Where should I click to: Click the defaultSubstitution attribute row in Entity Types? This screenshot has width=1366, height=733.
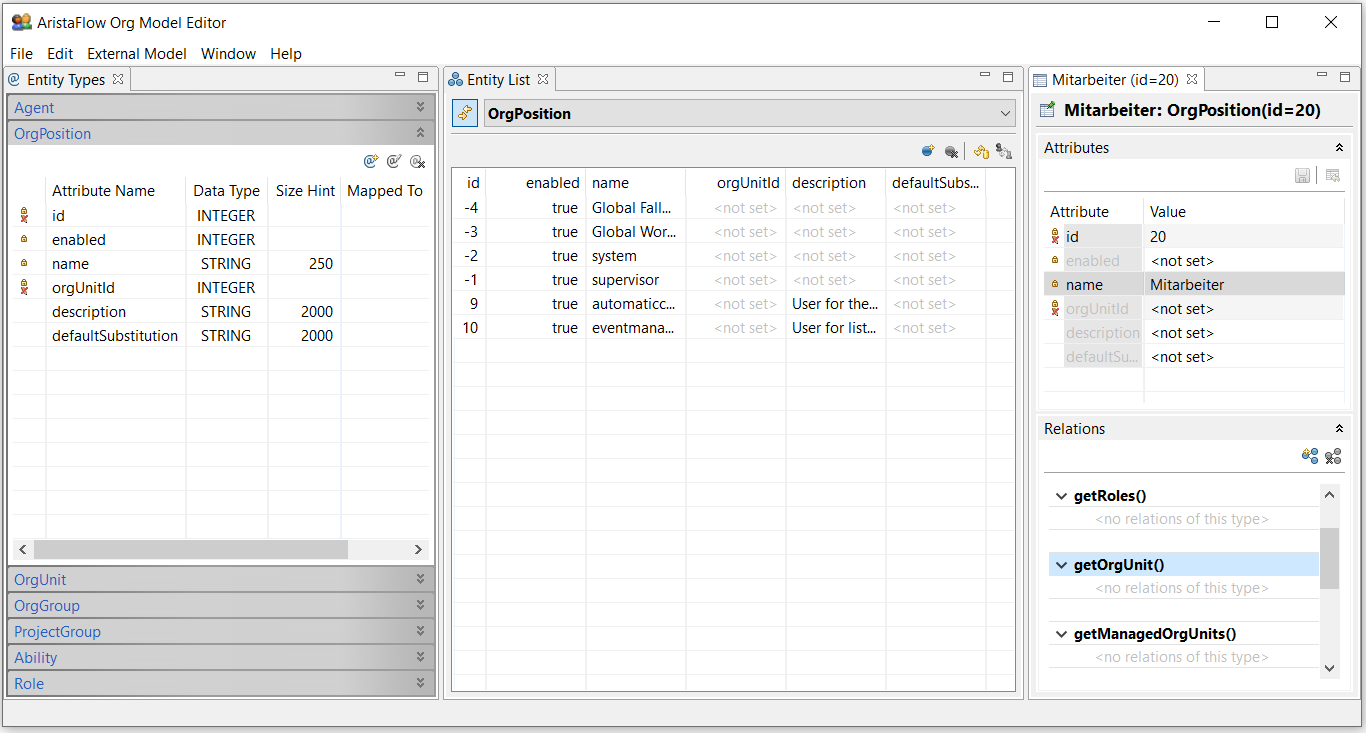[x=220, y=336]
